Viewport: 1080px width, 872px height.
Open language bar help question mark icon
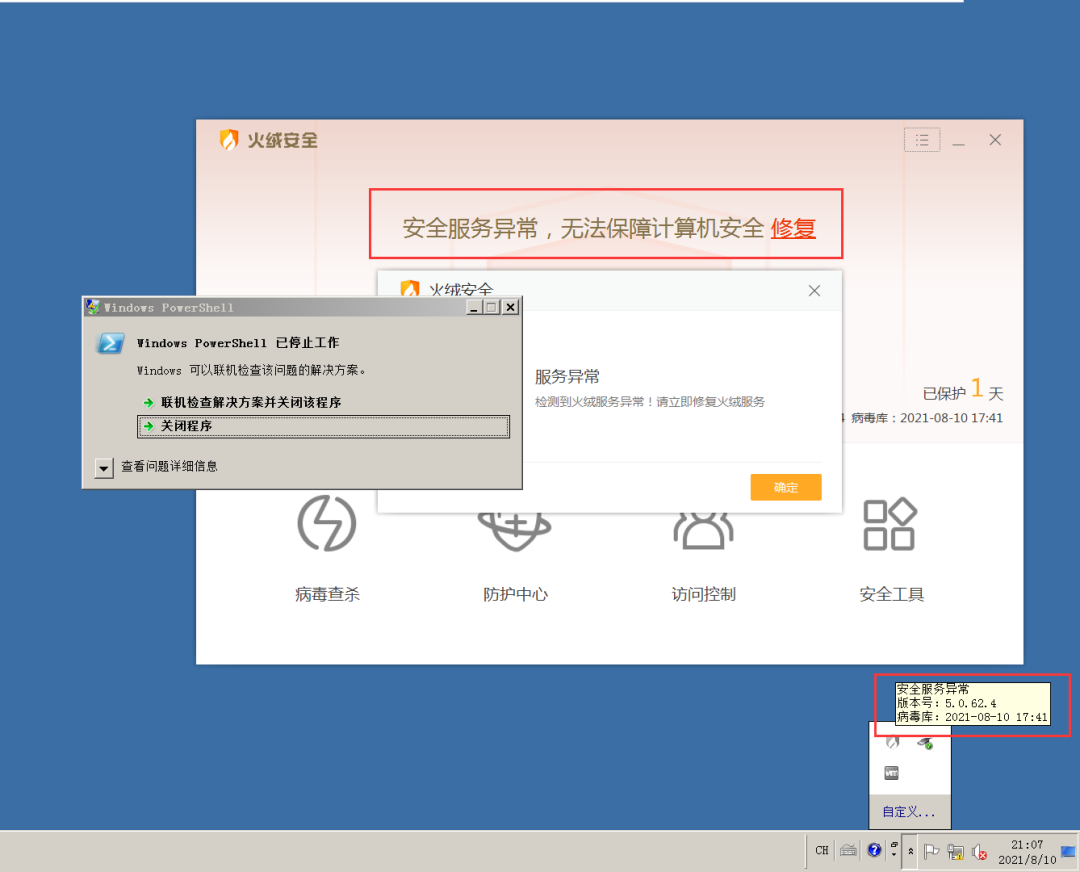coord(874,850)
